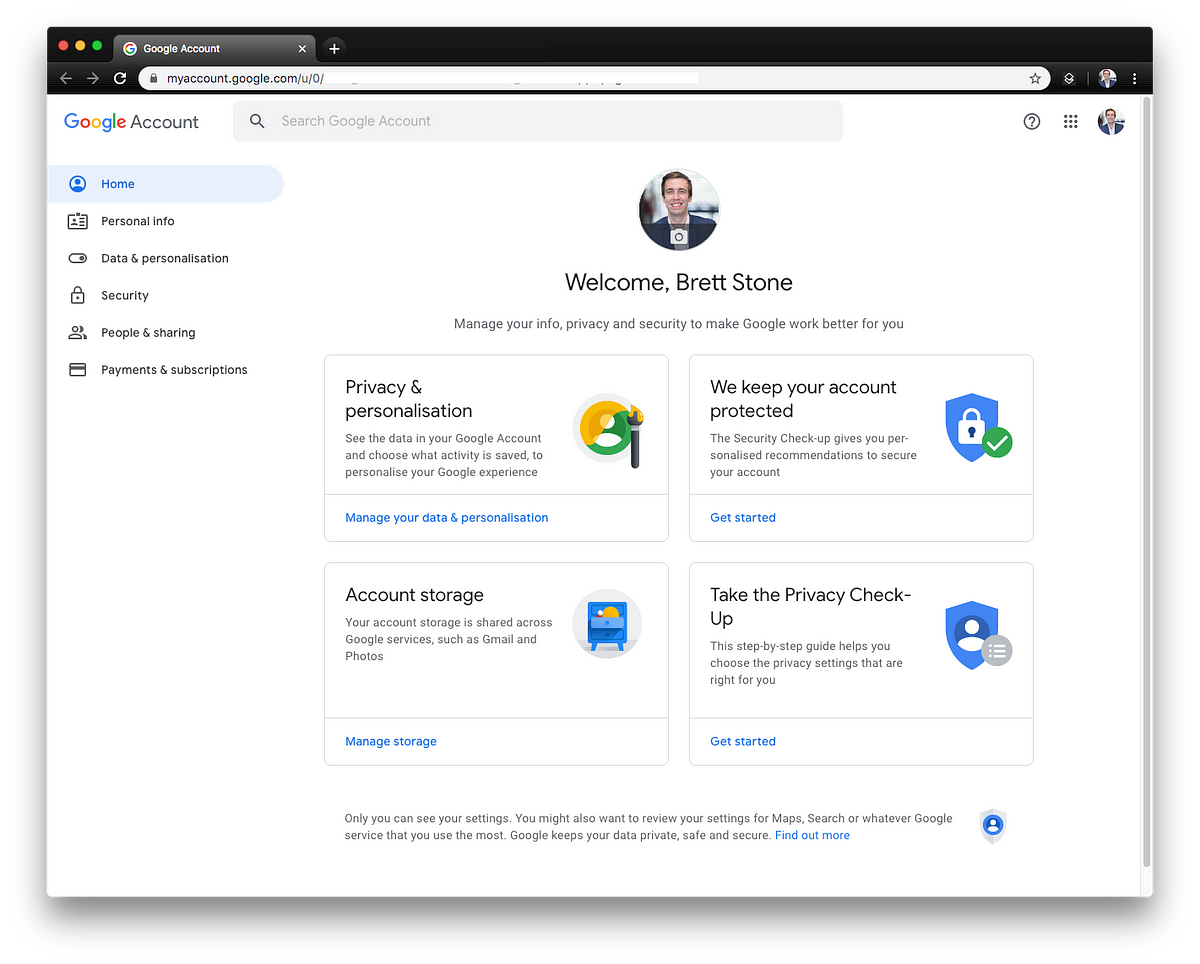1200x964 pixels.
Task: Click the Search Google Account field
Action: pos(538,121)
